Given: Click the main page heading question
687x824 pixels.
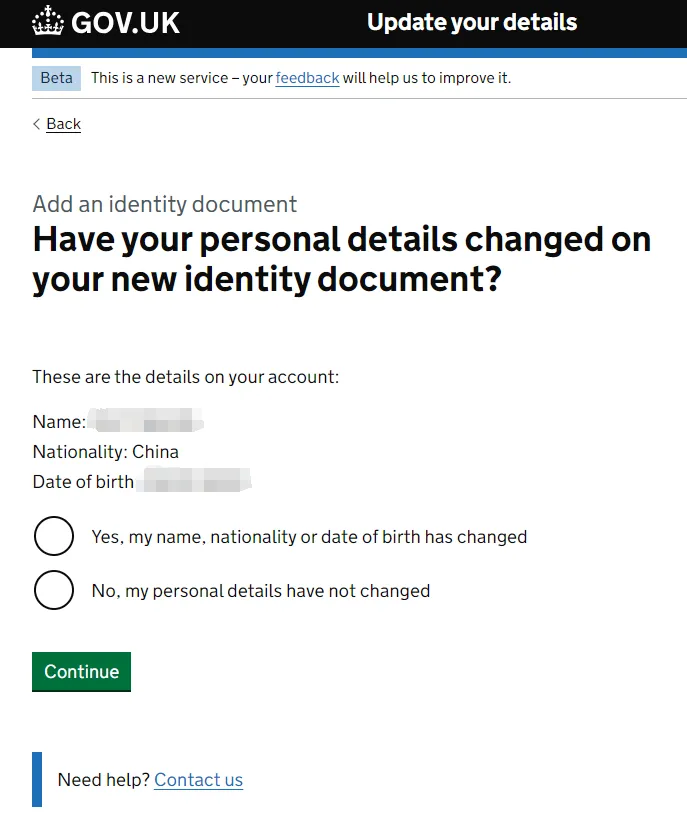Looking at the screenshot, I should tap(342, 259).
